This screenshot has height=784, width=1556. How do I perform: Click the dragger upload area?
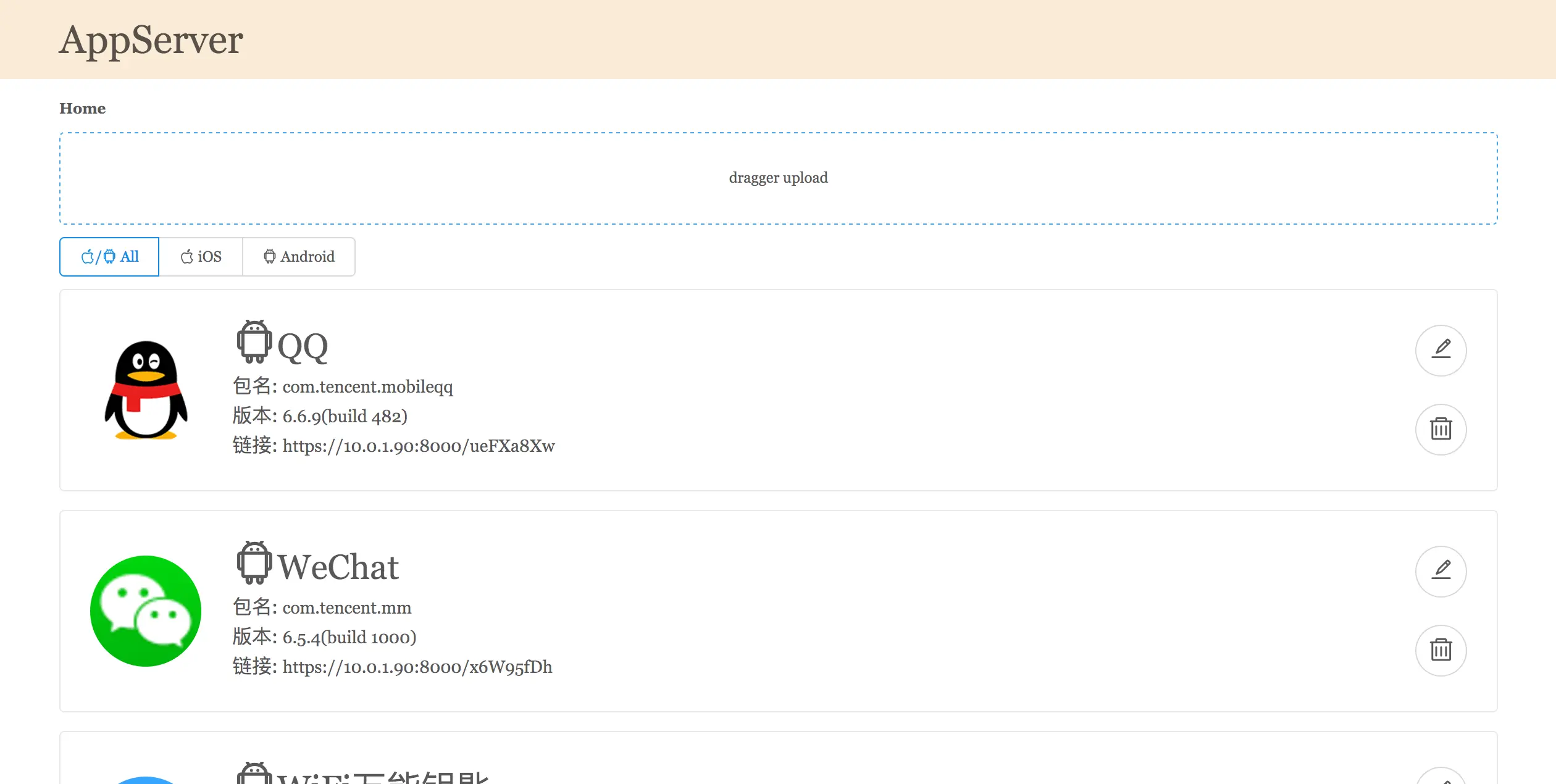778,178
